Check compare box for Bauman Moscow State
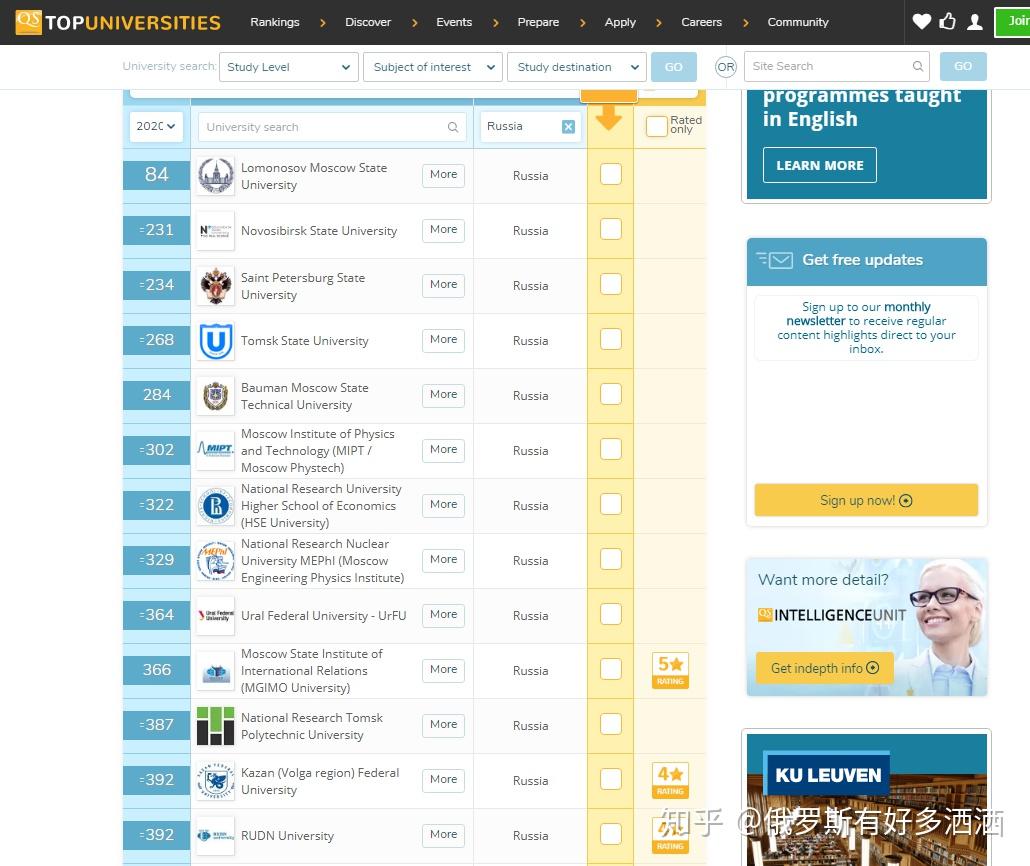The image size is (1030, 866). tap(611, 394)
